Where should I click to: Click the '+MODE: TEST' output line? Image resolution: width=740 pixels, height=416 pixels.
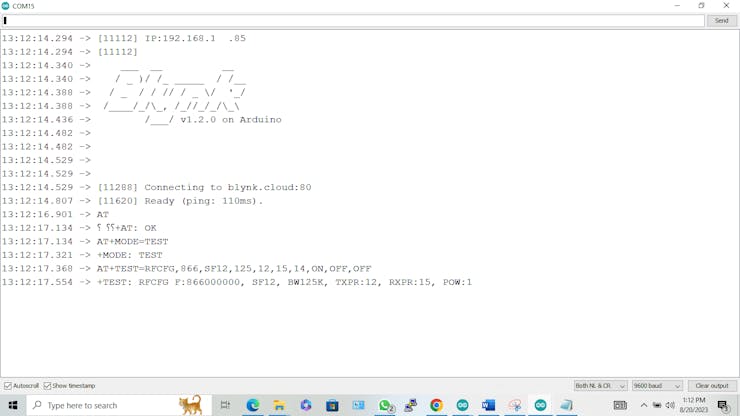[129, 255]
